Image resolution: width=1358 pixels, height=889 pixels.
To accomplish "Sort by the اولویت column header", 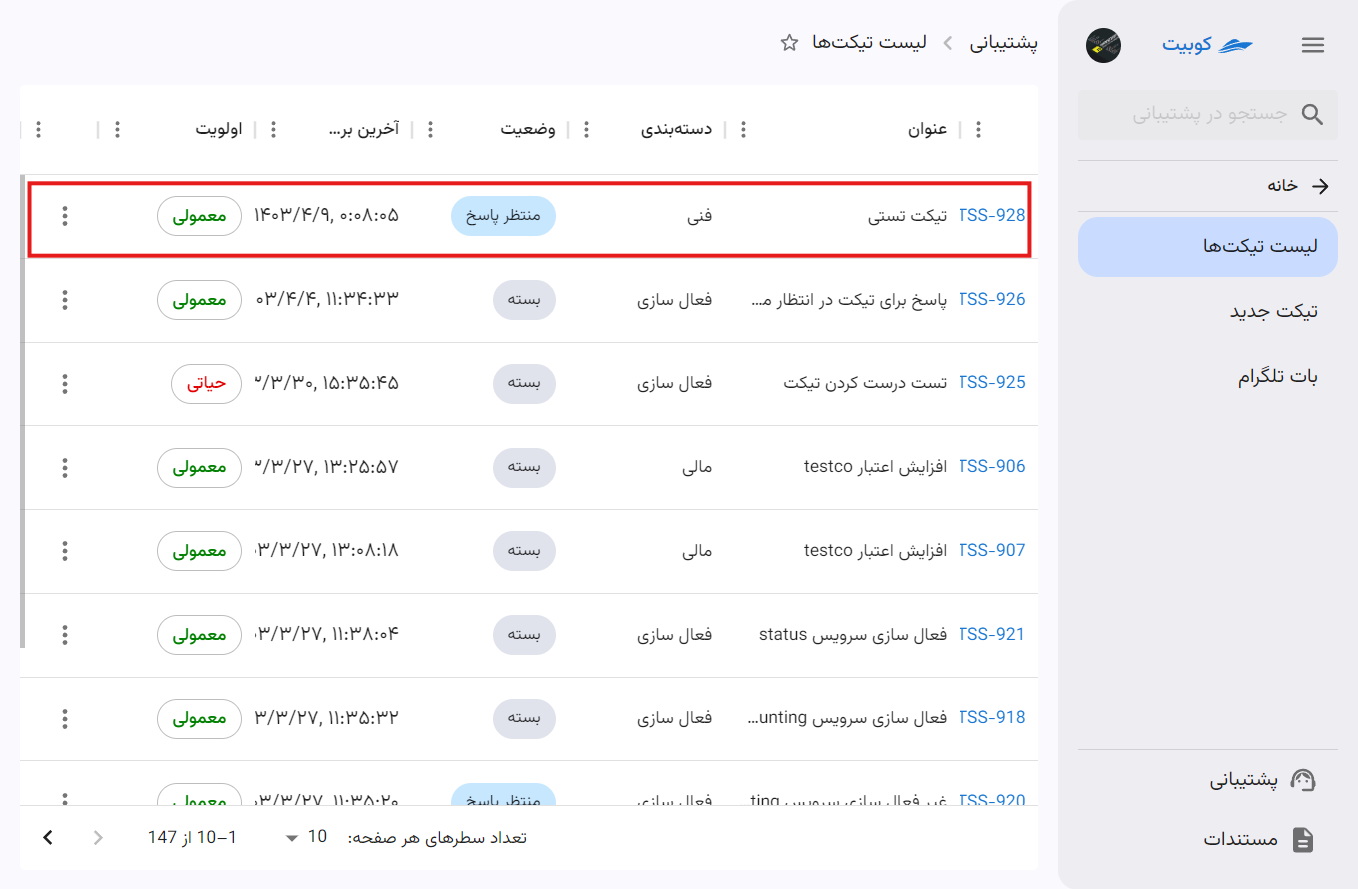I will click(x=219, y=129).
